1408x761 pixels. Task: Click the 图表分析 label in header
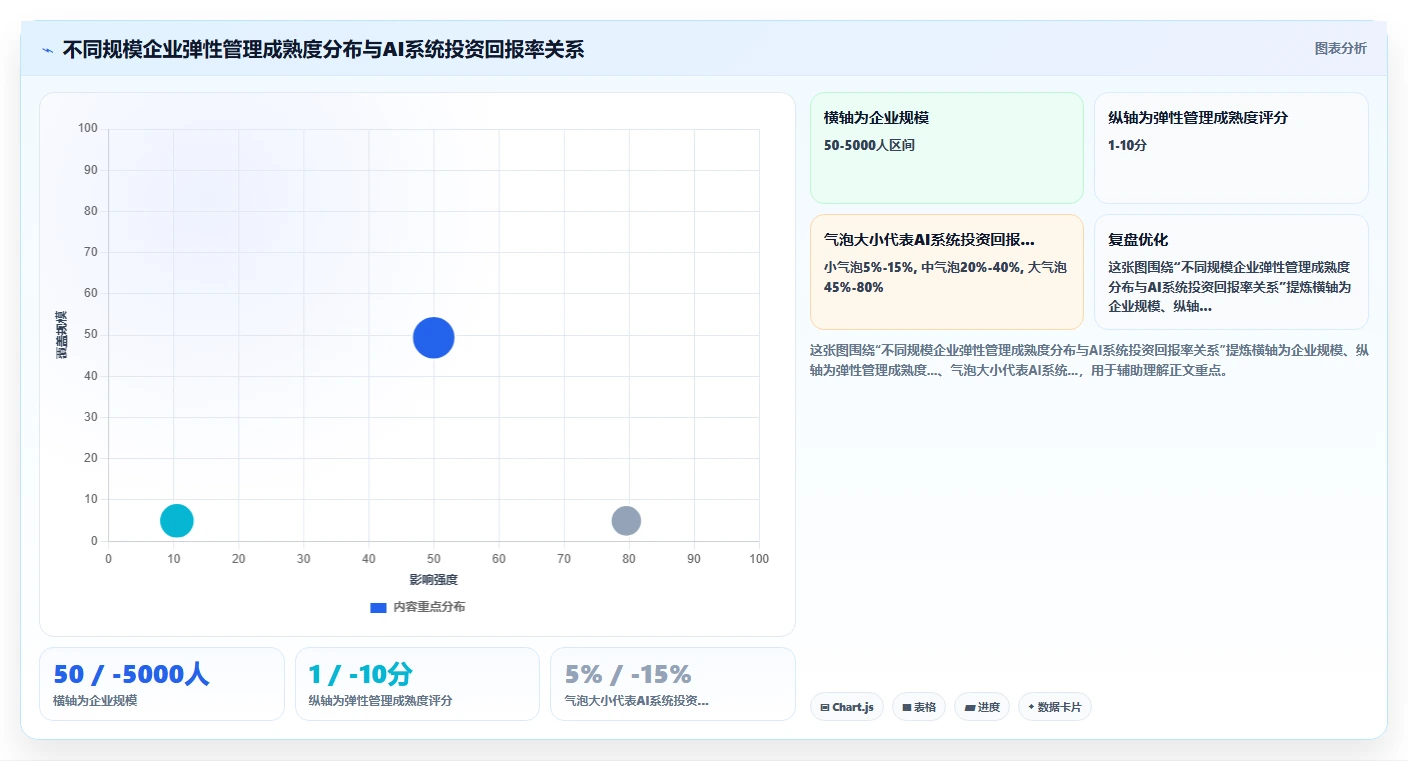[x=1340, y=49]
